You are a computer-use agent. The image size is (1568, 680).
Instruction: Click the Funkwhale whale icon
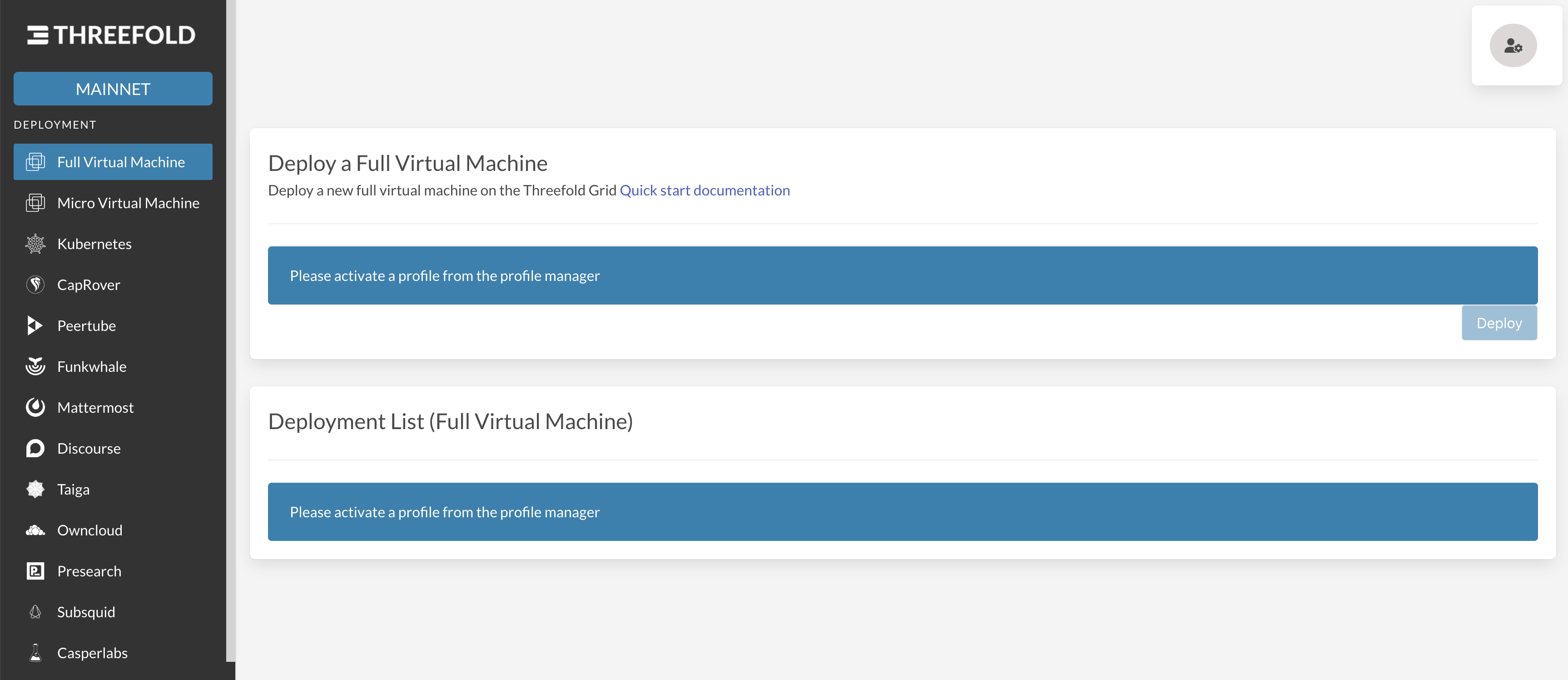(35, 366)
